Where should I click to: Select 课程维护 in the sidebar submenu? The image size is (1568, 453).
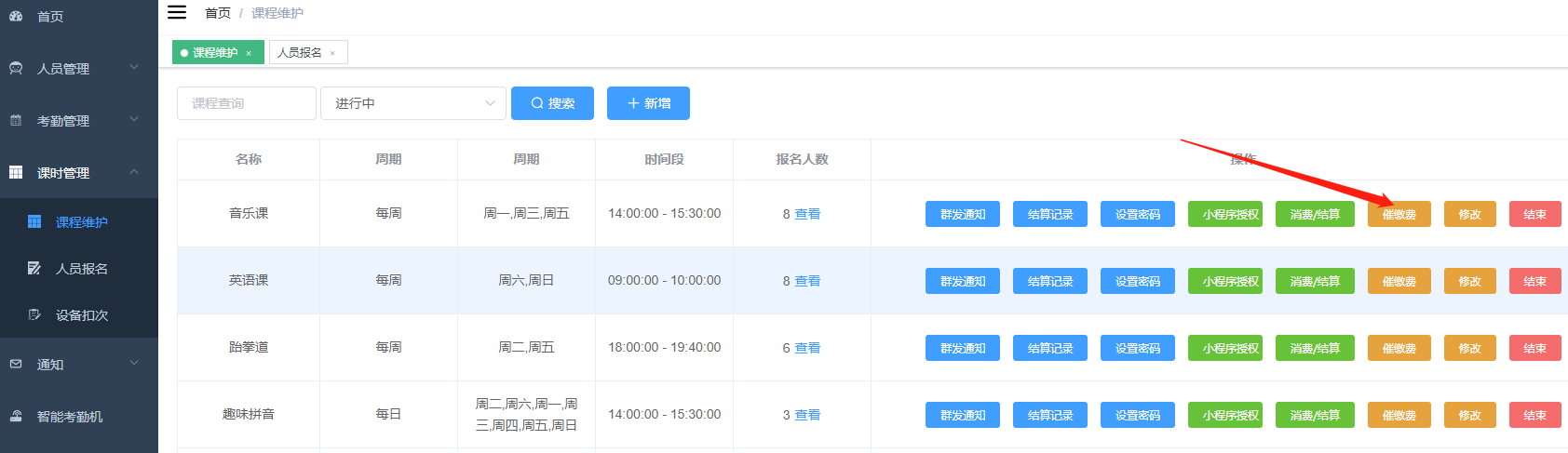[79, 221]
